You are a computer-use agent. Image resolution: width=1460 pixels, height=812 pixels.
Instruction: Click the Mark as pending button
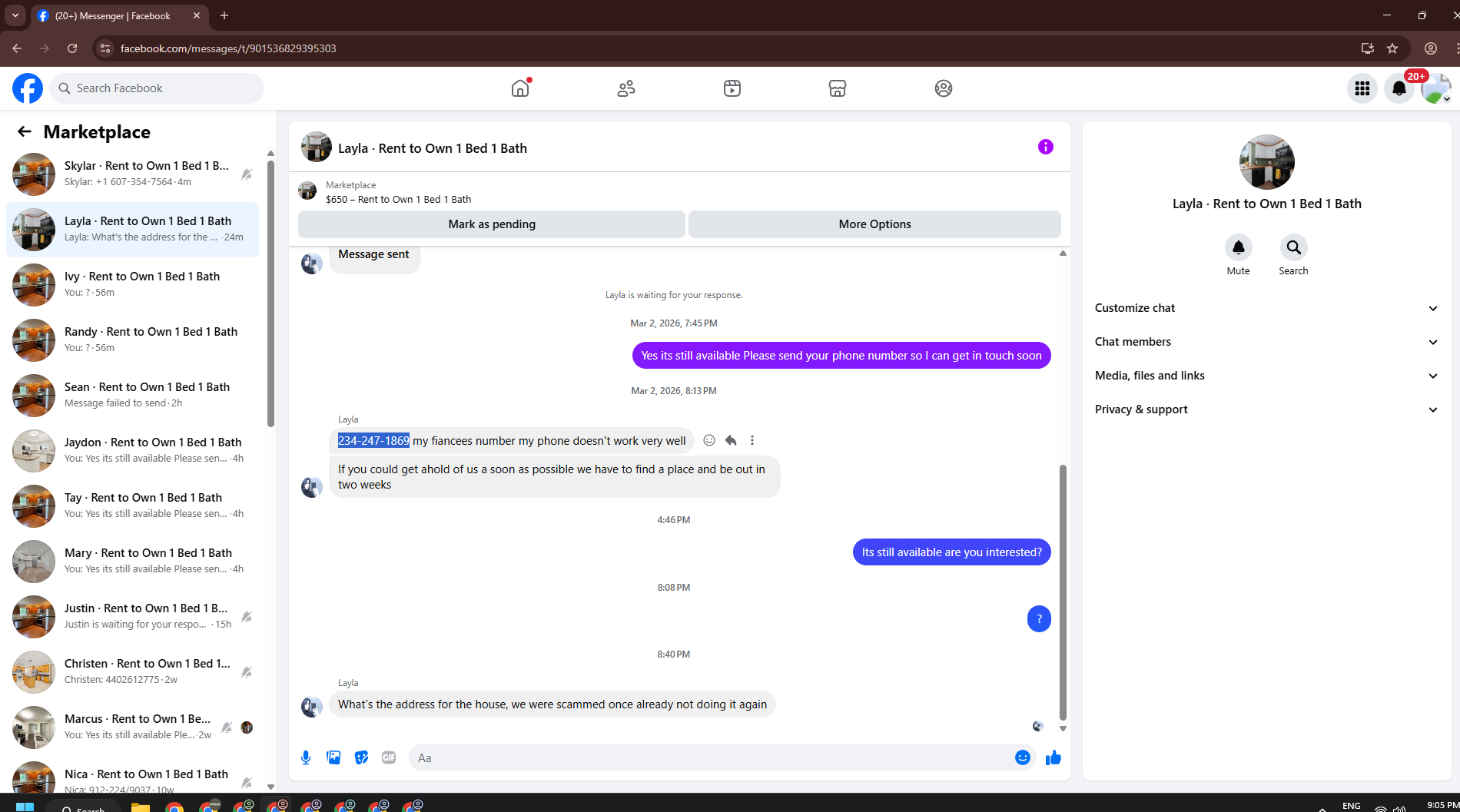tap(492, 224)
